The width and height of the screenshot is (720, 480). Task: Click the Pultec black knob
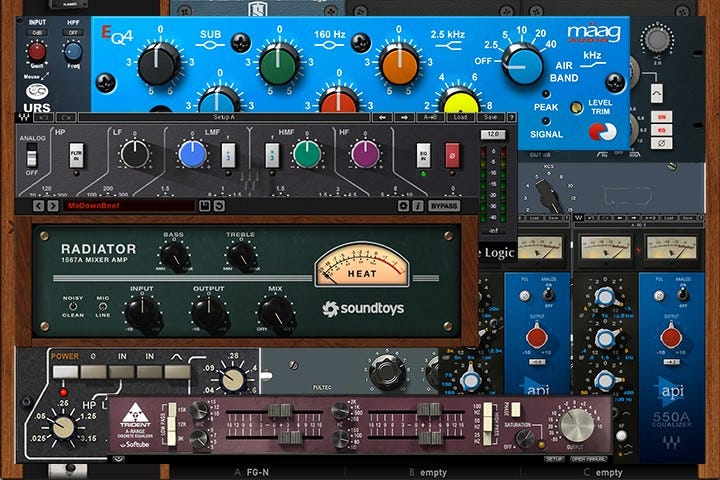coord(386,371)
